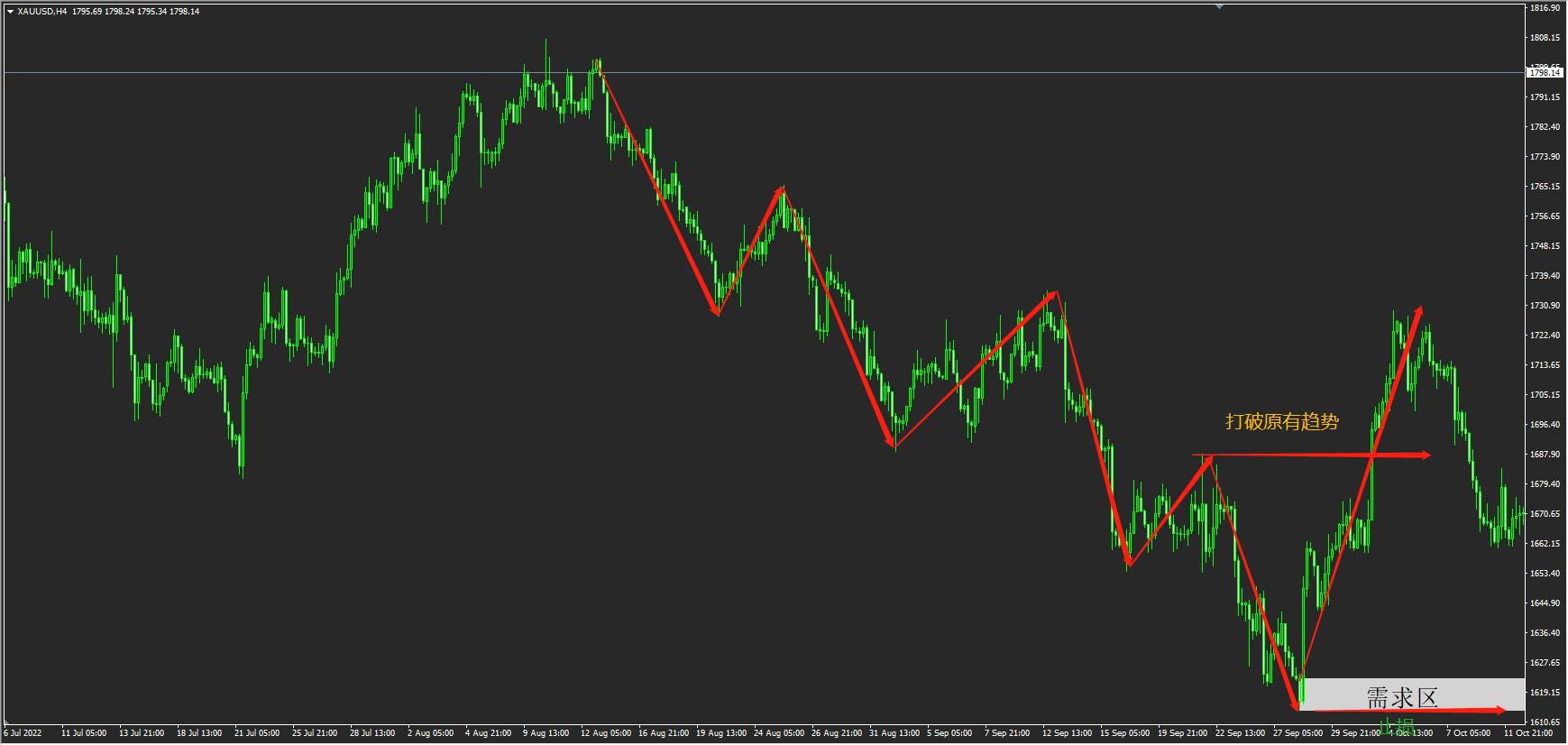Click the 12 Aug 05:00 time axis label

606,734
